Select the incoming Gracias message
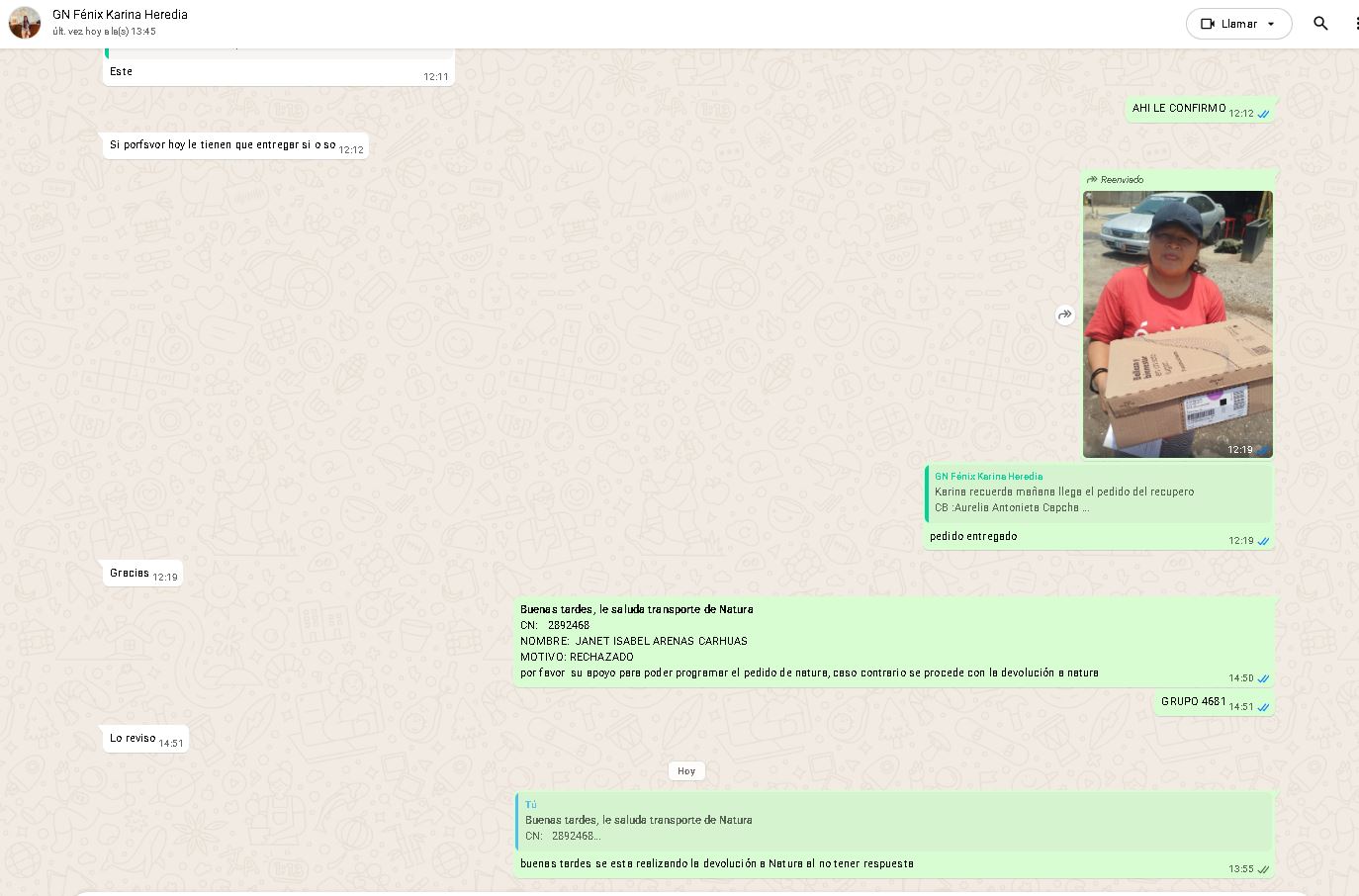This screenshot has width=1359, height=896. click(130, 574)
